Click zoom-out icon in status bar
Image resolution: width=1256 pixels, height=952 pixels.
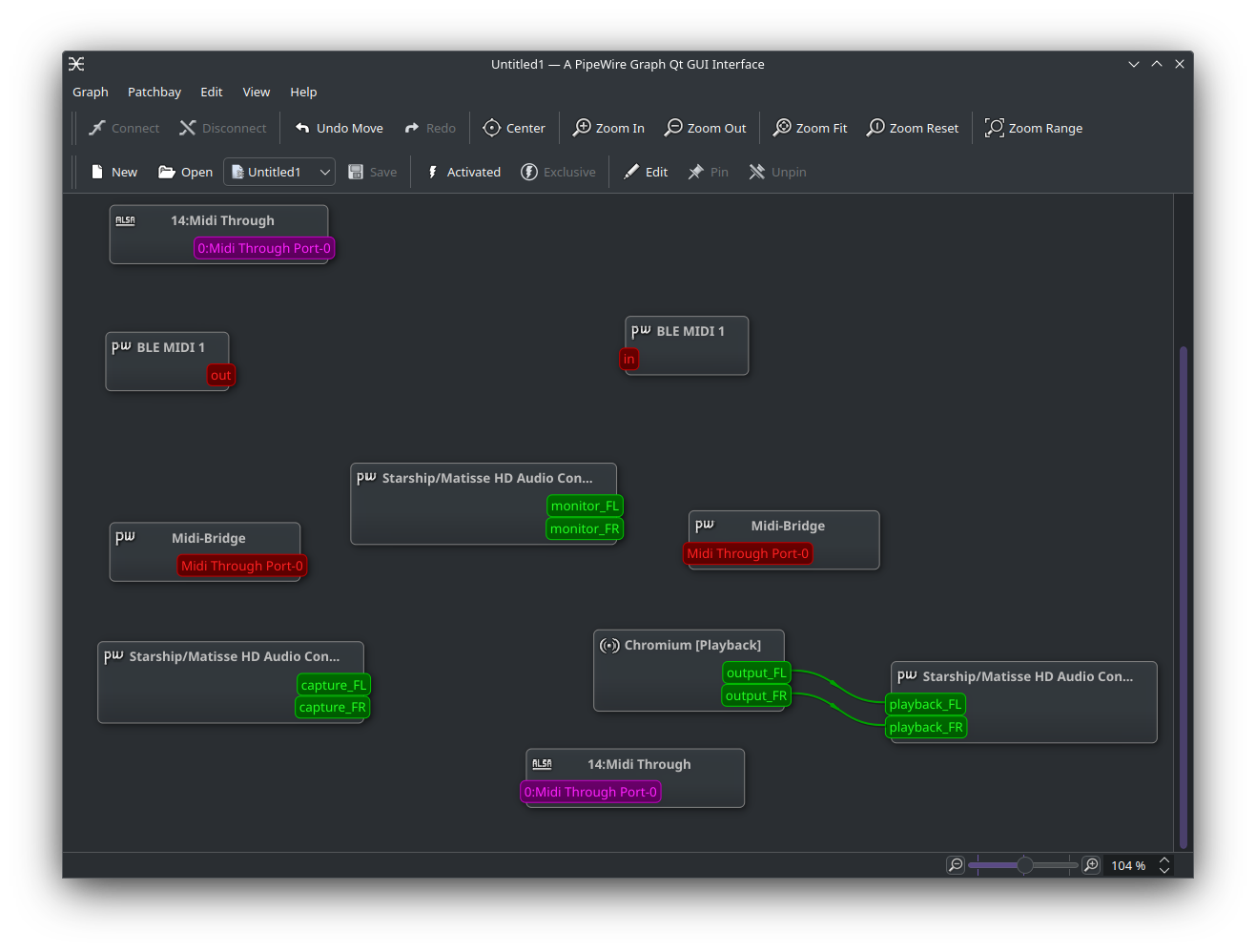pos(956,865)
